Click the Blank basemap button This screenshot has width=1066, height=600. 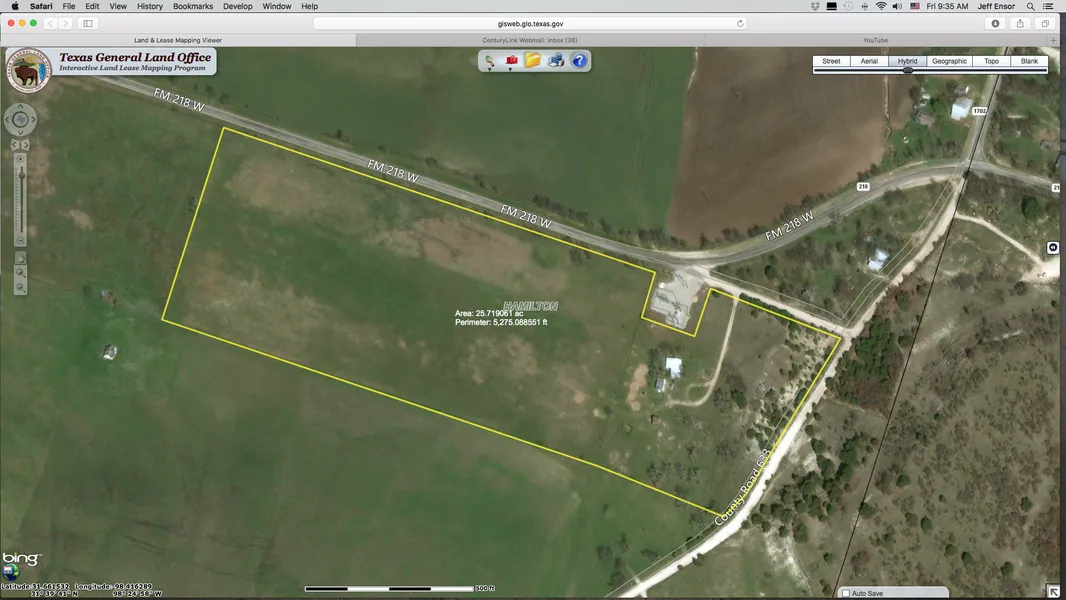point(1029,61)
